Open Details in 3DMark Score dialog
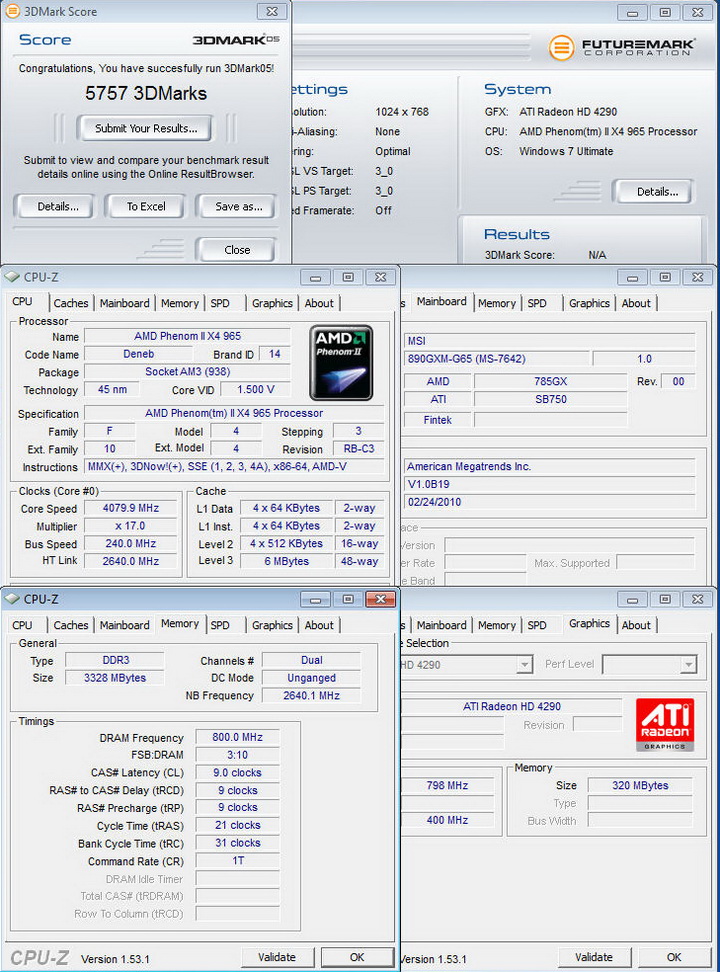Image resolution: width=720 pixels, height=972 pixels. coord(58,206)
